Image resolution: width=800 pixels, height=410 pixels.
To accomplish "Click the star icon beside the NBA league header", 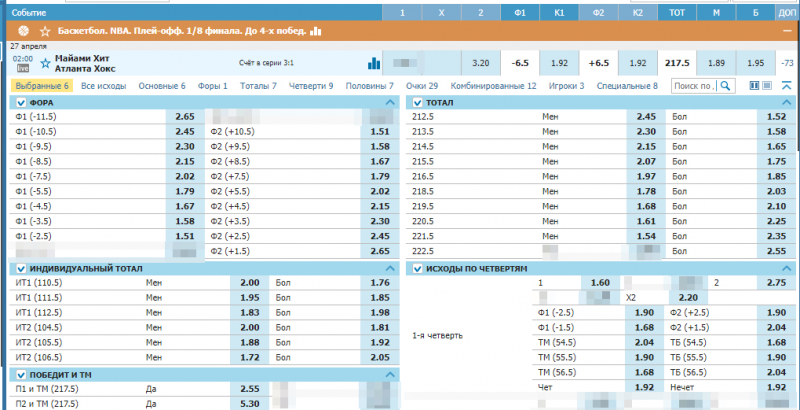I will pos(45,32).
